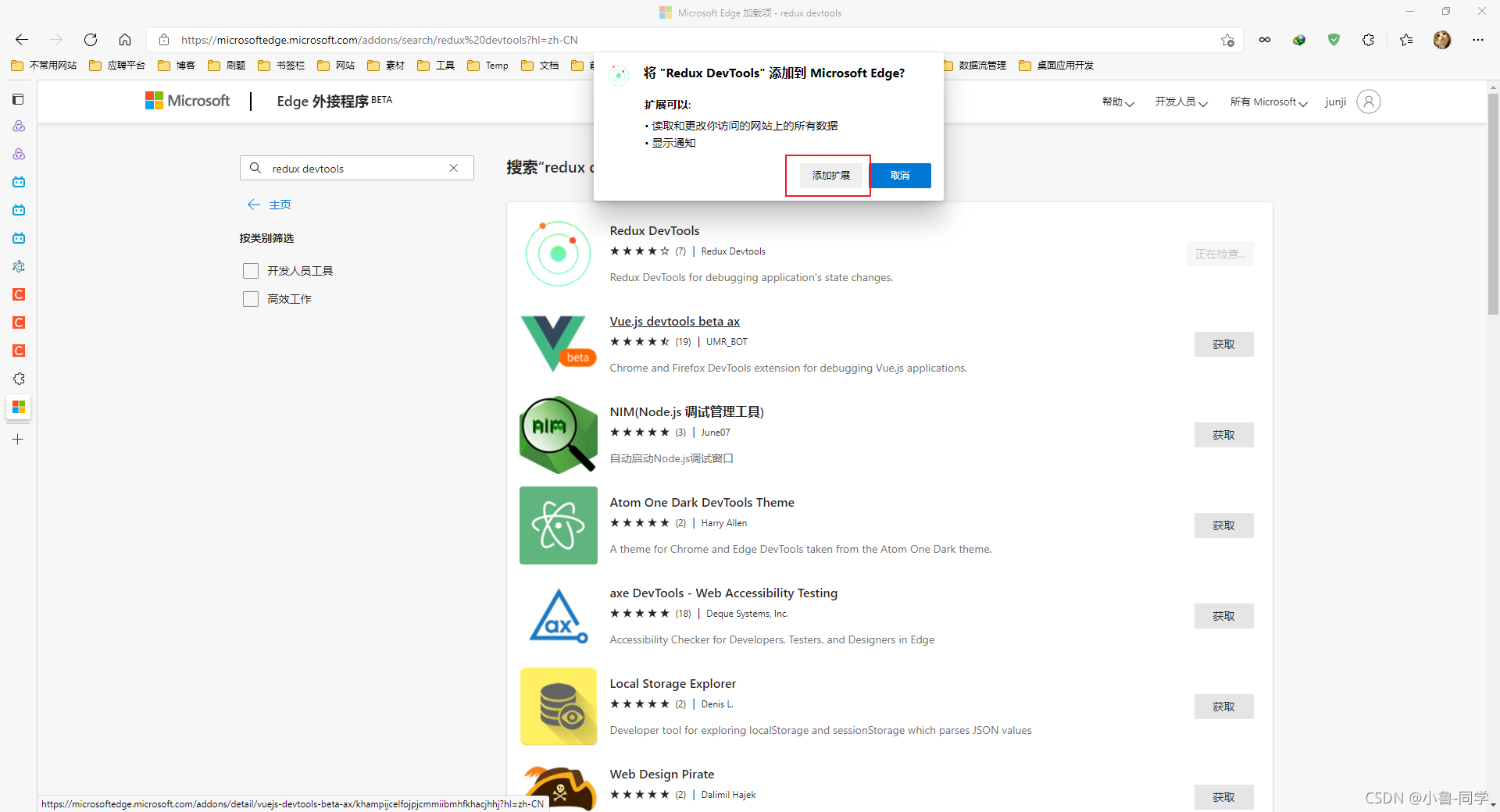Open the browser profile avatar

tap(1442, 40)
